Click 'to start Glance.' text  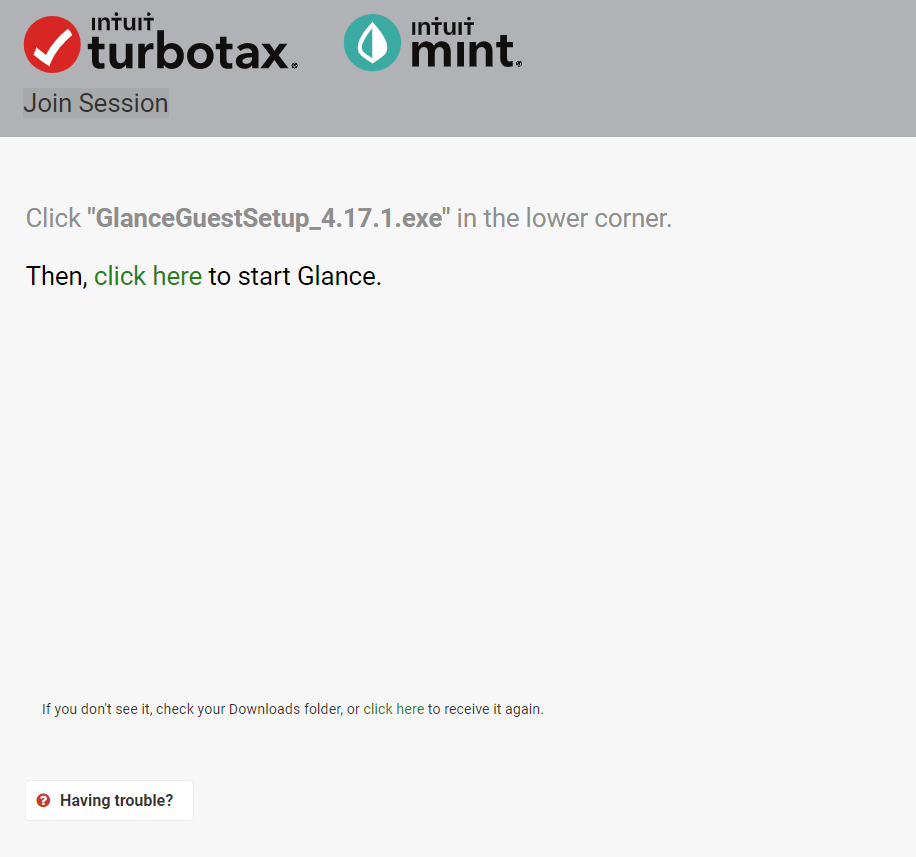[295, 276]
